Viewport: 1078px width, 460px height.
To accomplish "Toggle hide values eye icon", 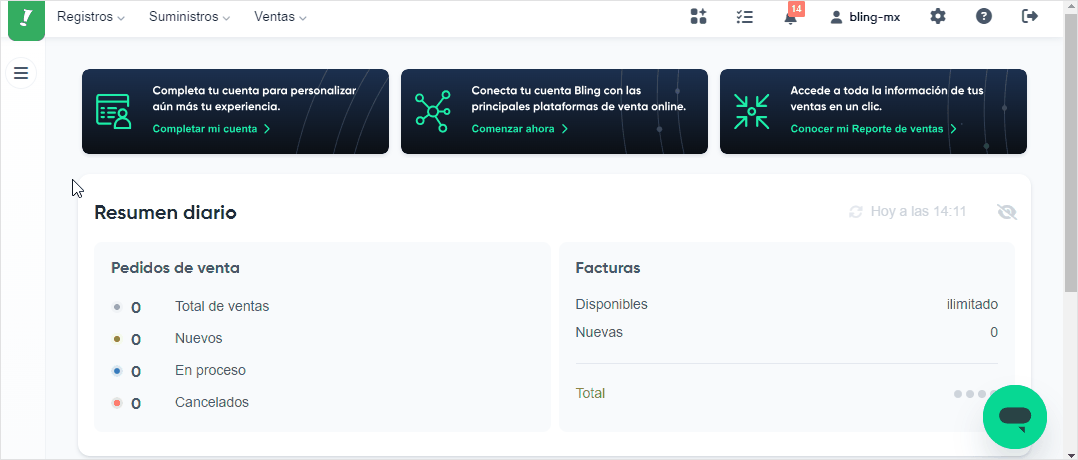I will [x=1007, y=212].
